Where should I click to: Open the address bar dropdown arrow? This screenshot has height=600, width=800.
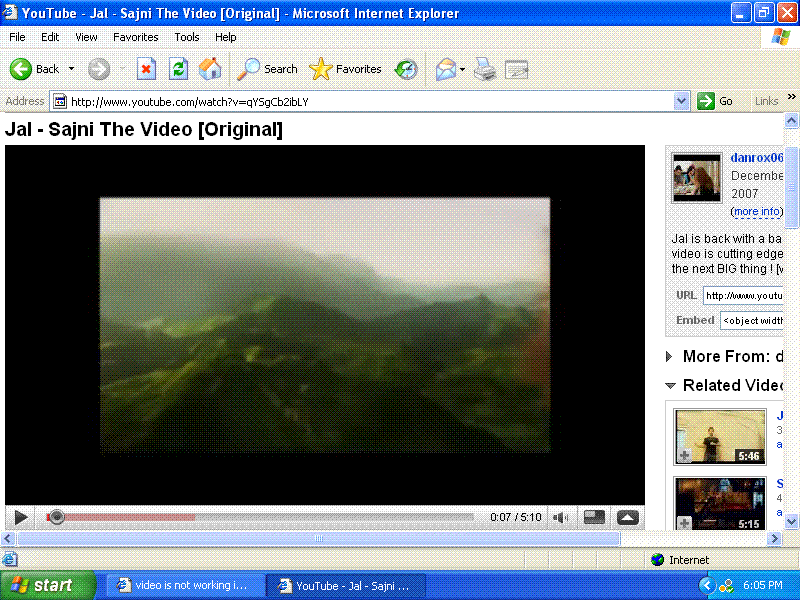point(681,101)
